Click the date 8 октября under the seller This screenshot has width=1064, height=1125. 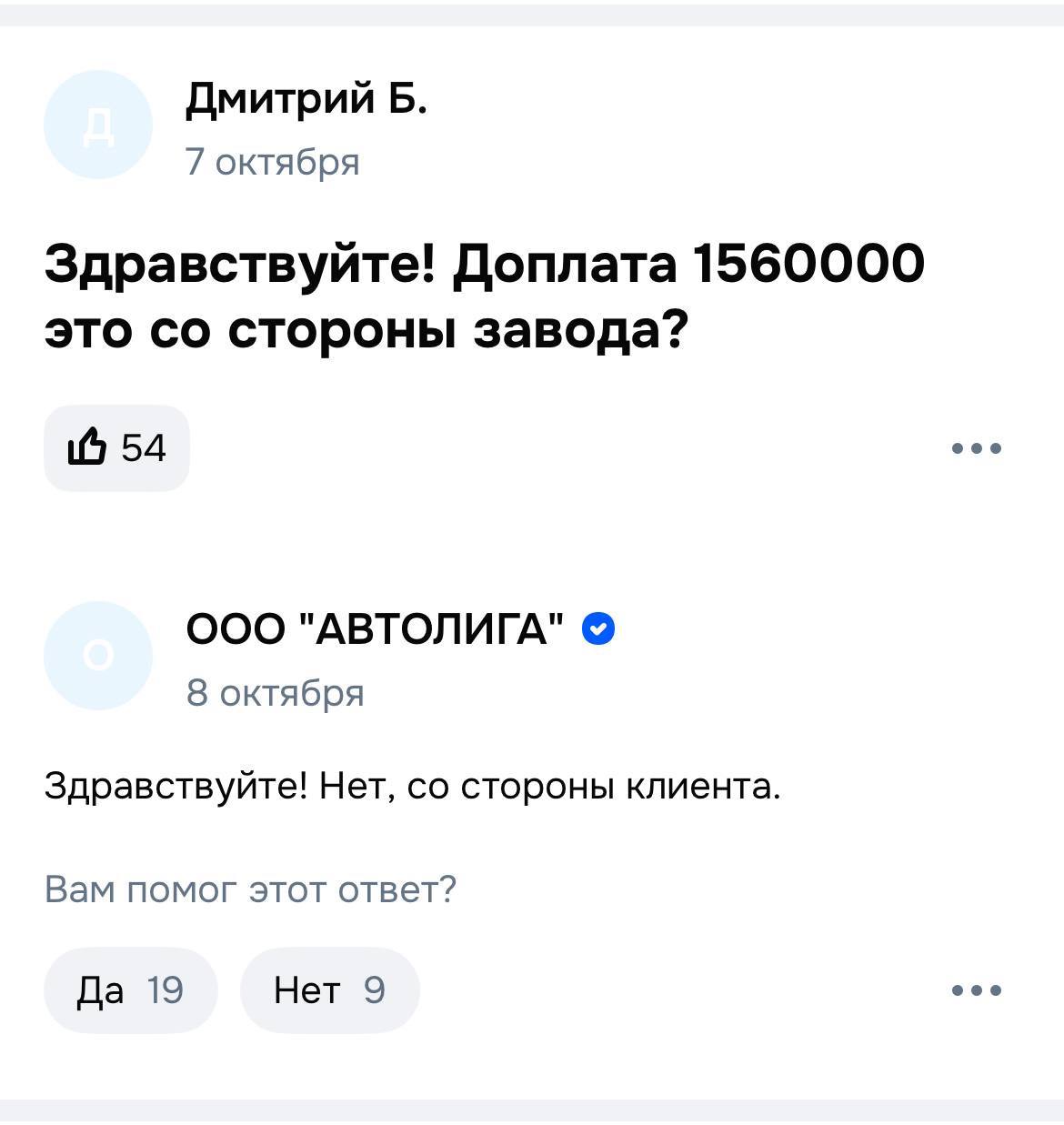275,692
